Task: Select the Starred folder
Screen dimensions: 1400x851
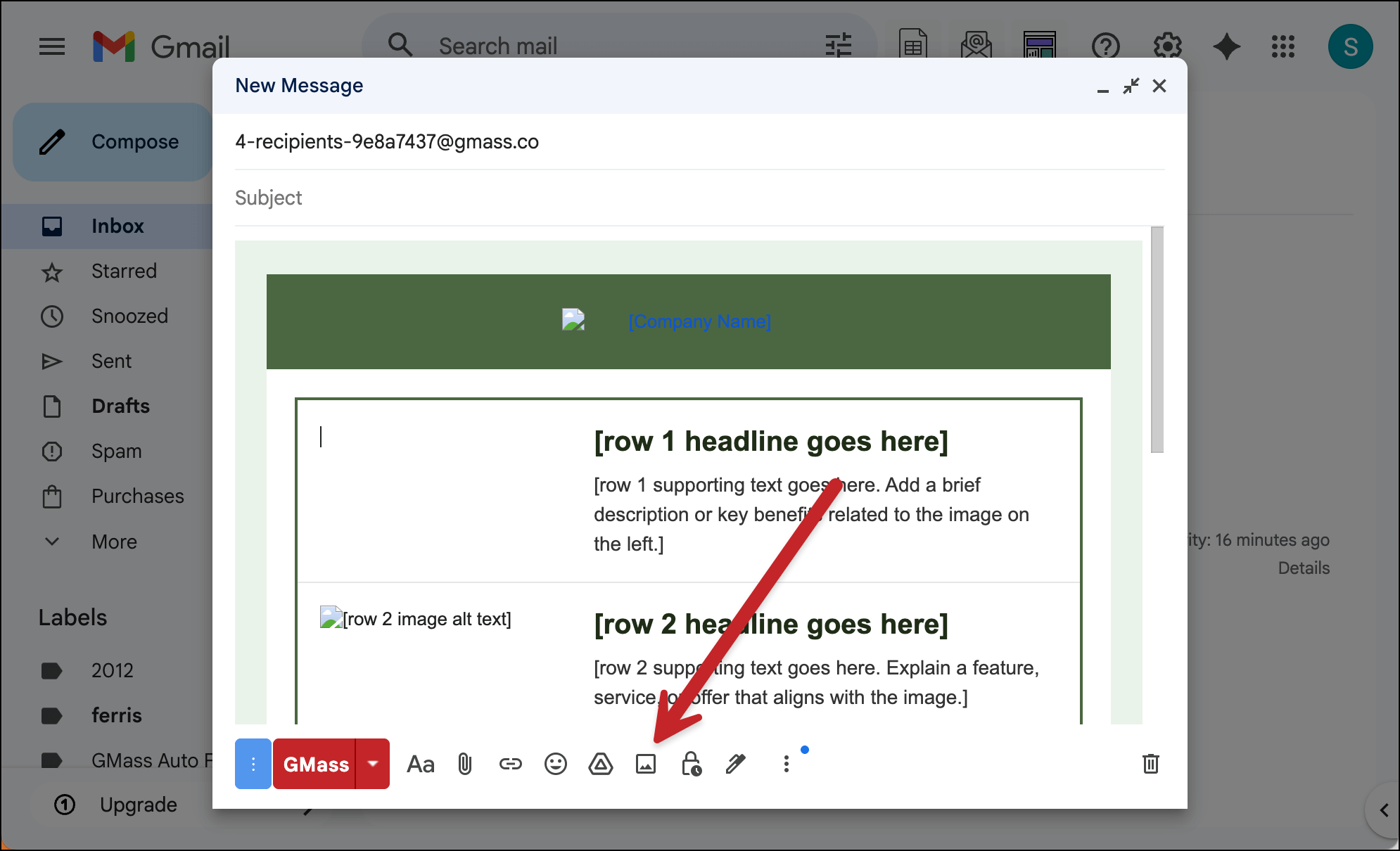Action: pos(124,271)
